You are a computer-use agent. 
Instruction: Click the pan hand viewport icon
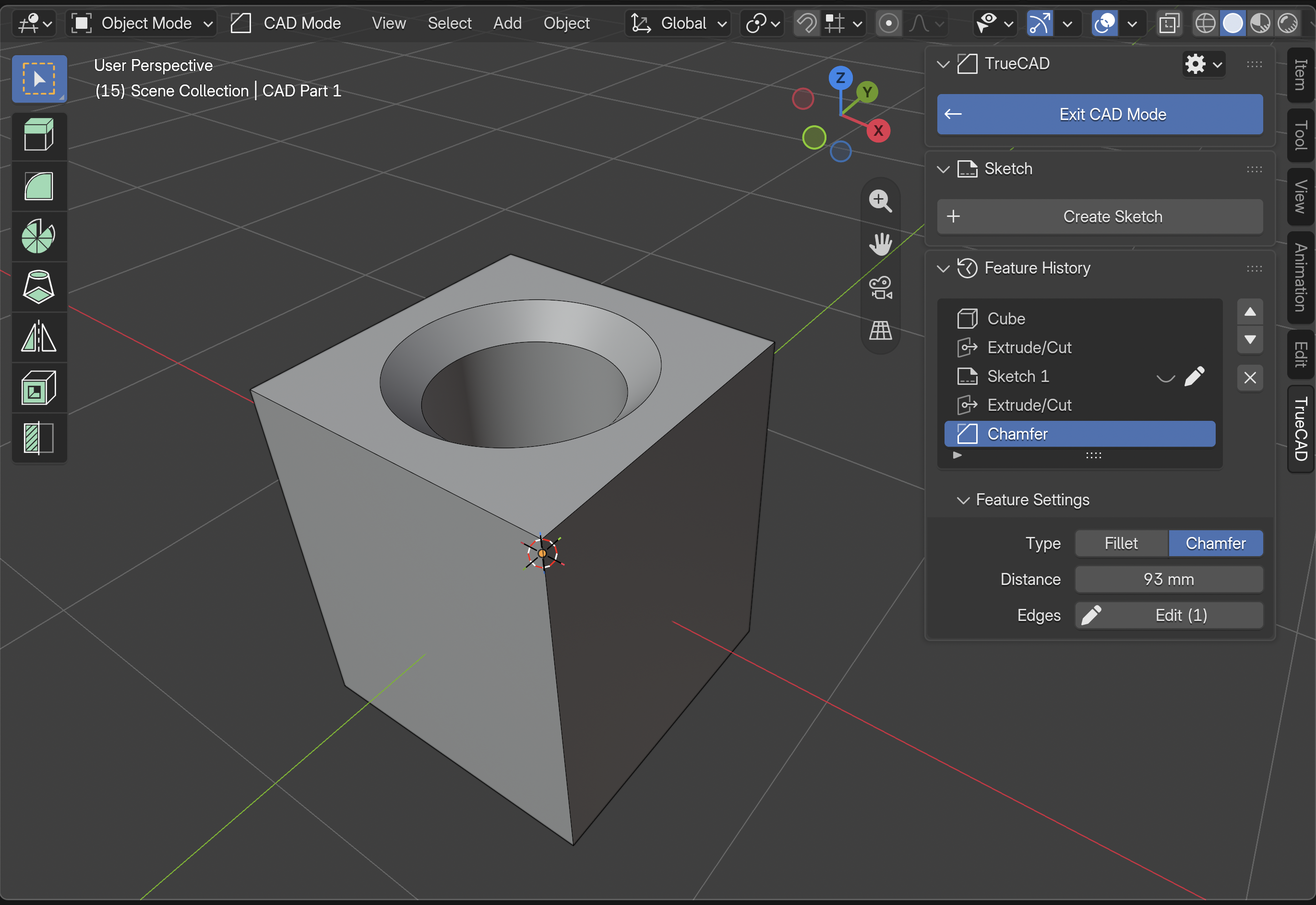[880, 244]
